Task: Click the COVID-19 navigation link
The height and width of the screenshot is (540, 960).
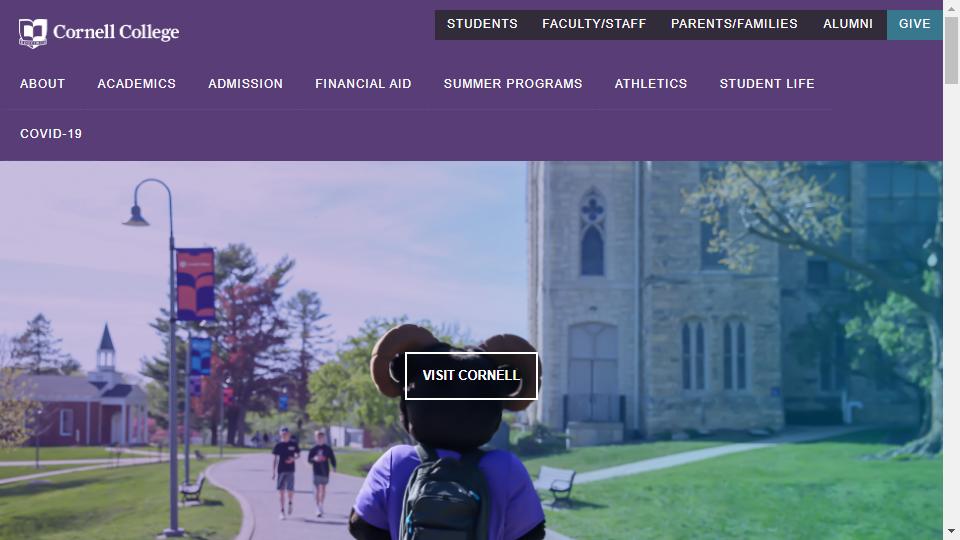Action: click(x=51, y=133)
